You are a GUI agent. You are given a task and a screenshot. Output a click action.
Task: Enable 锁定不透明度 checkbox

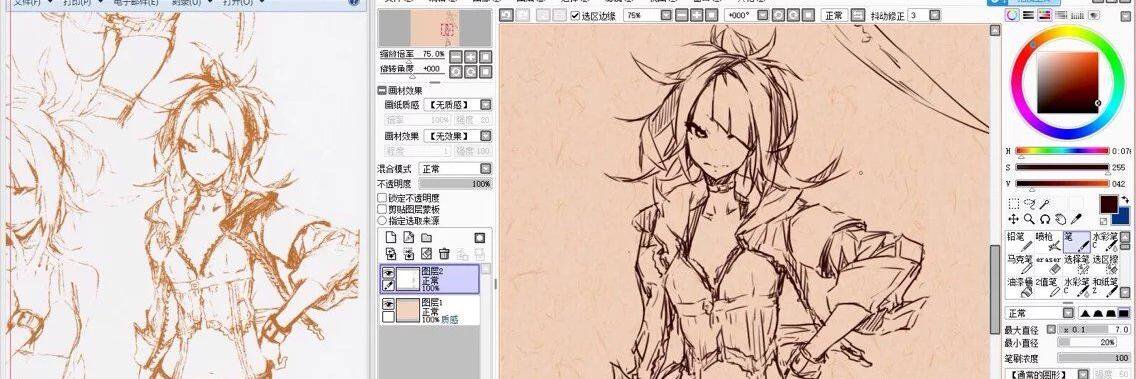(x=383, y=198)
